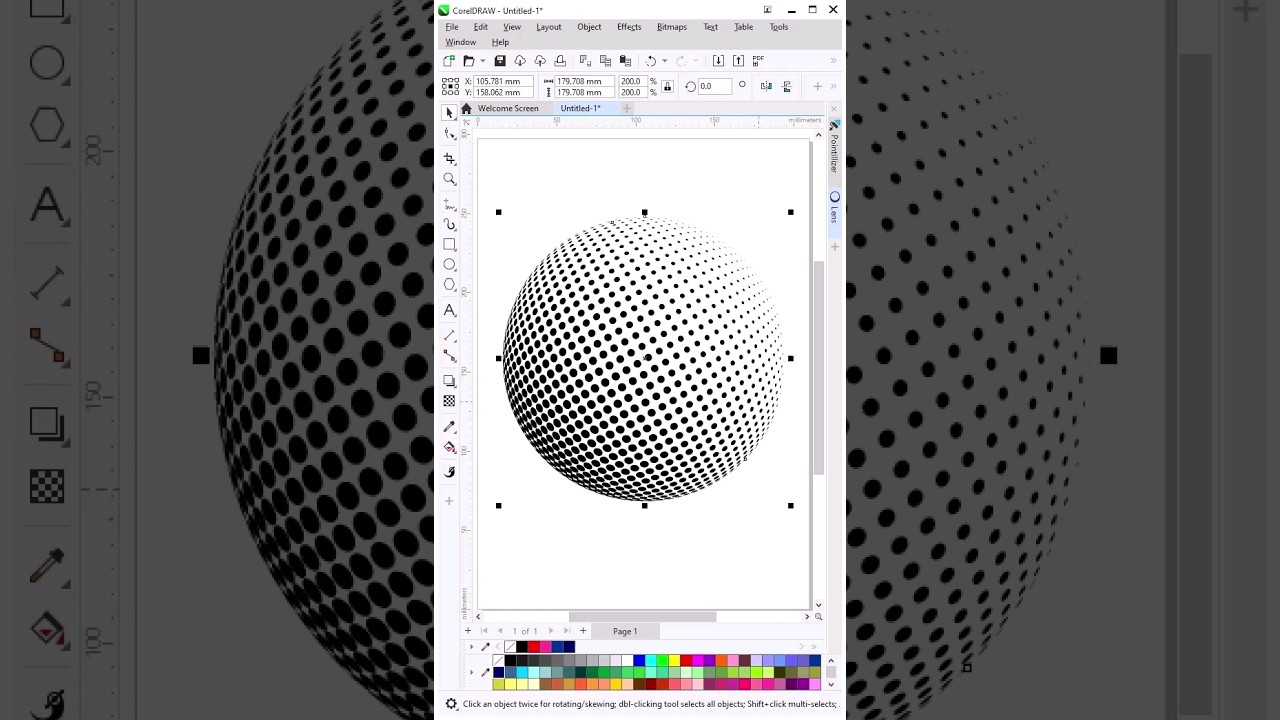Screen dimensions: 1280x720
Task: Select the Connector tool
Action: 449,355
